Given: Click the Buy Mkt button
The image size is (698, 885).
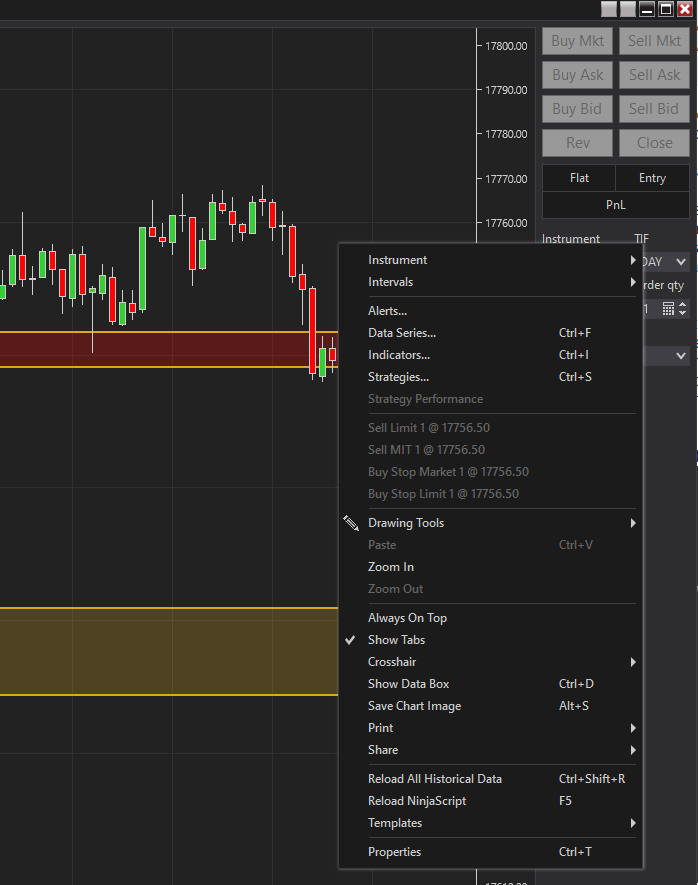Looking at the screenshot, I should [577, 41].
